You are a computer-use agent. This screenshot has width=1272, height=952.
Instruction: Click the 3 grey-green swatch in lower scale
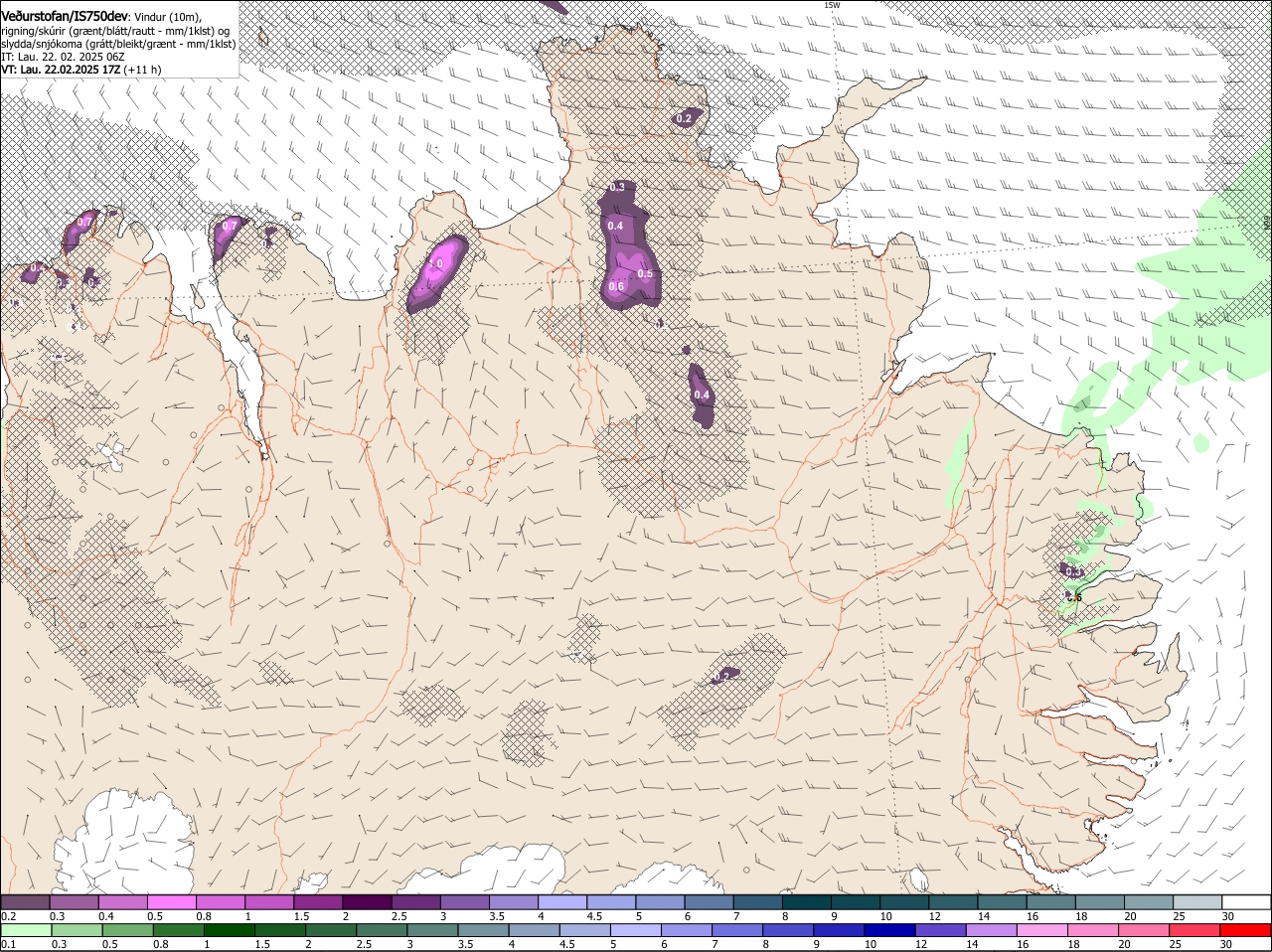(x=431, y=930)
